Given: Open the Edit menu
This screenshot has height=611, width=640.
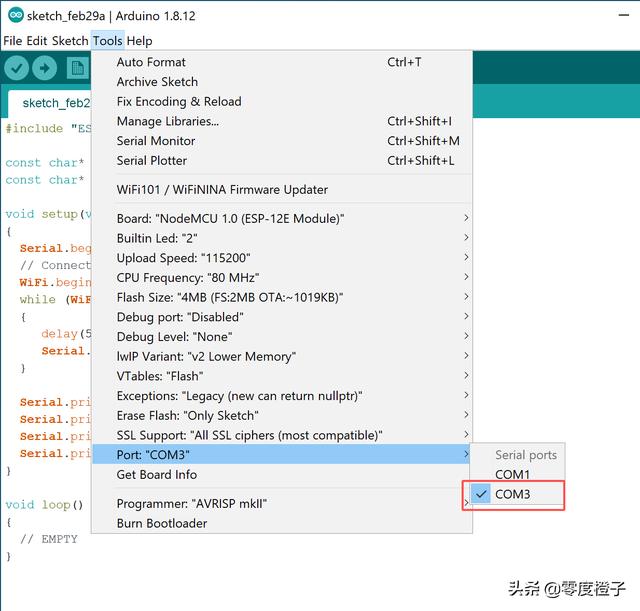Looking at the screenshot, I should (37, 41).
